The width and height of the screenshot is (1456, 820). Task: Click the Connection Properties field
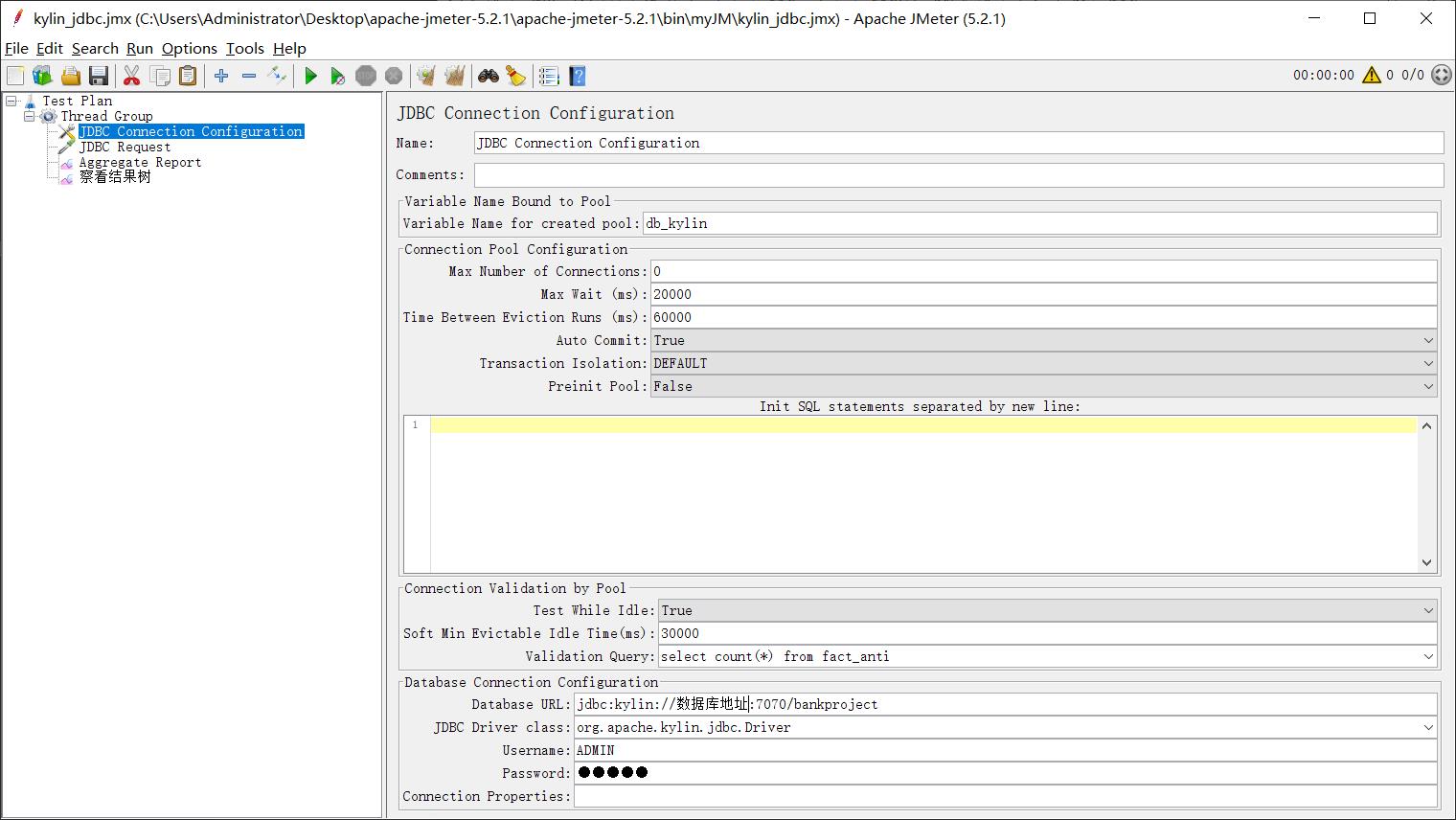tap(1006, 796)
